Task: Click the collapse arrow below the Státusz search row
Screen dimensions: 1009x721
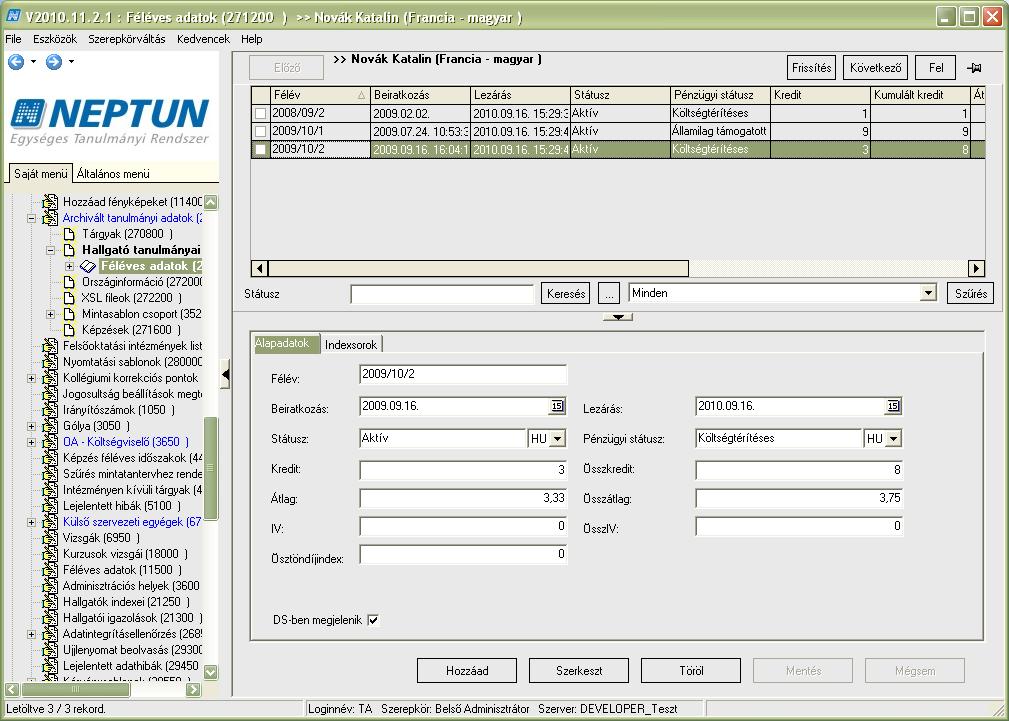Action: pos(618,317)
